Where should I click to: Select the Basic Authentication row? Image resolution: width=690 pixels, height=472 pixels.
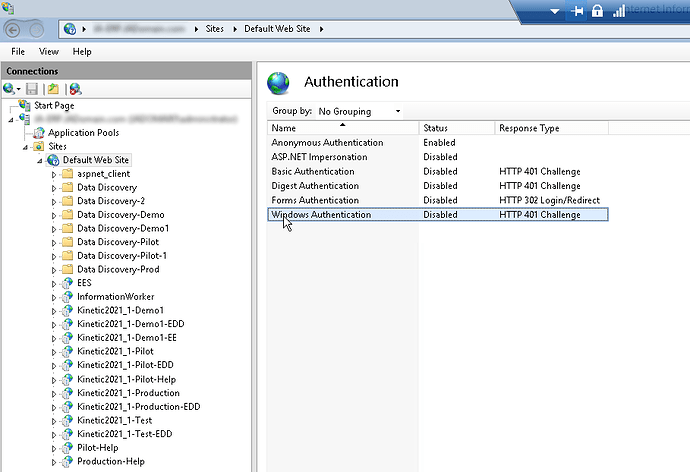[x=437, y=172]
